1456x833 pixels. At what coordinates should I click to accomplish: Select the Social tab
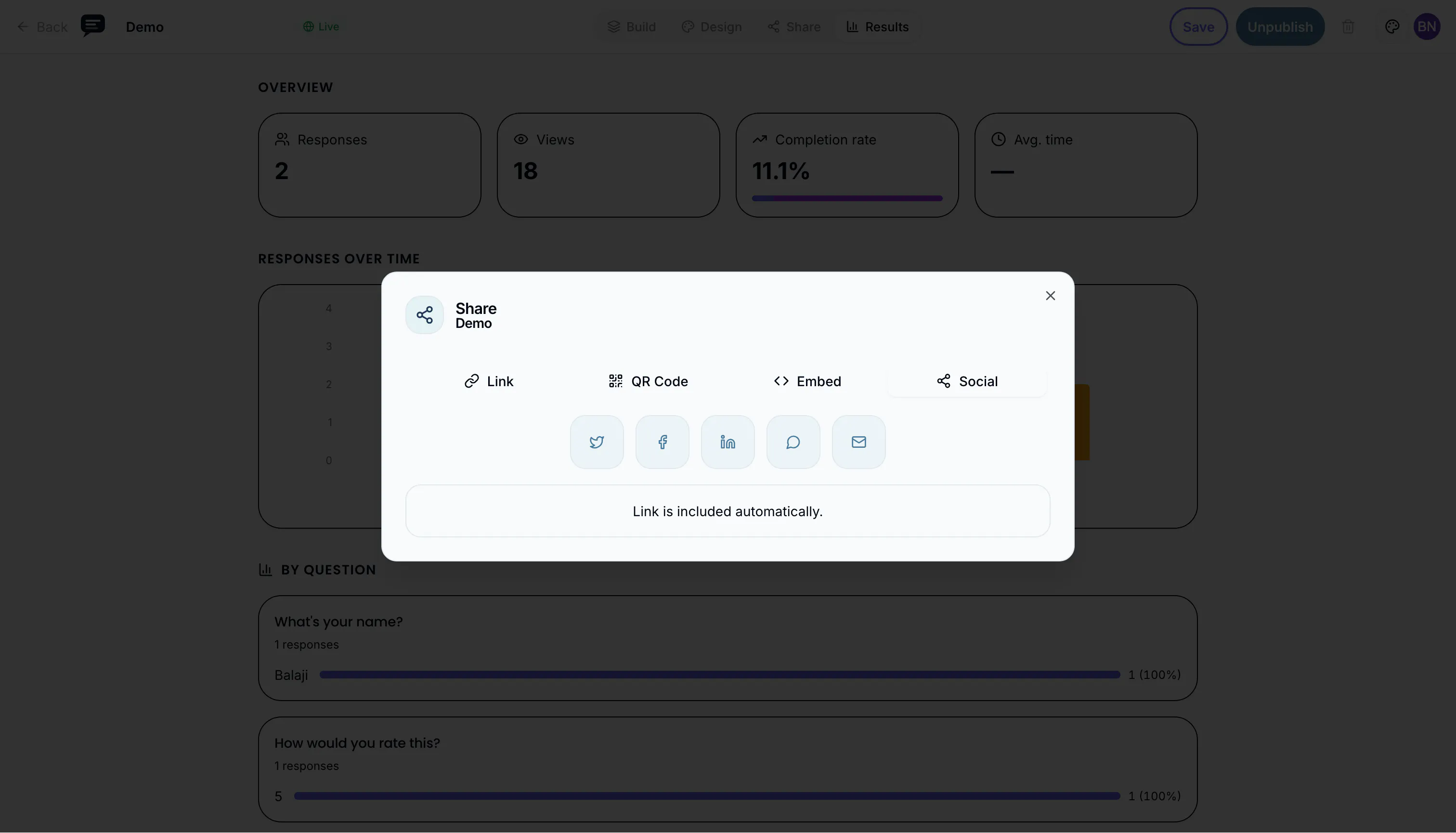[x=967, y=381]
